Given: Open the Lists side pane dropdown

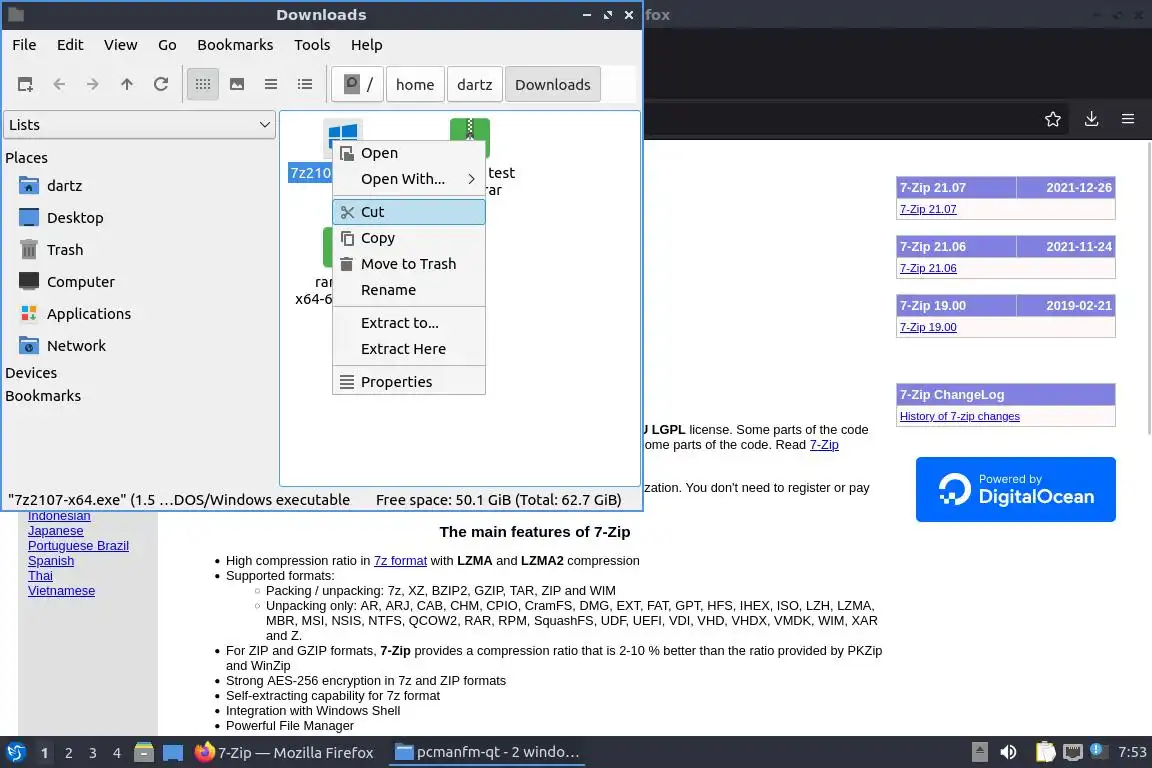Looking at the screenshot, I should tap(140, 125).
